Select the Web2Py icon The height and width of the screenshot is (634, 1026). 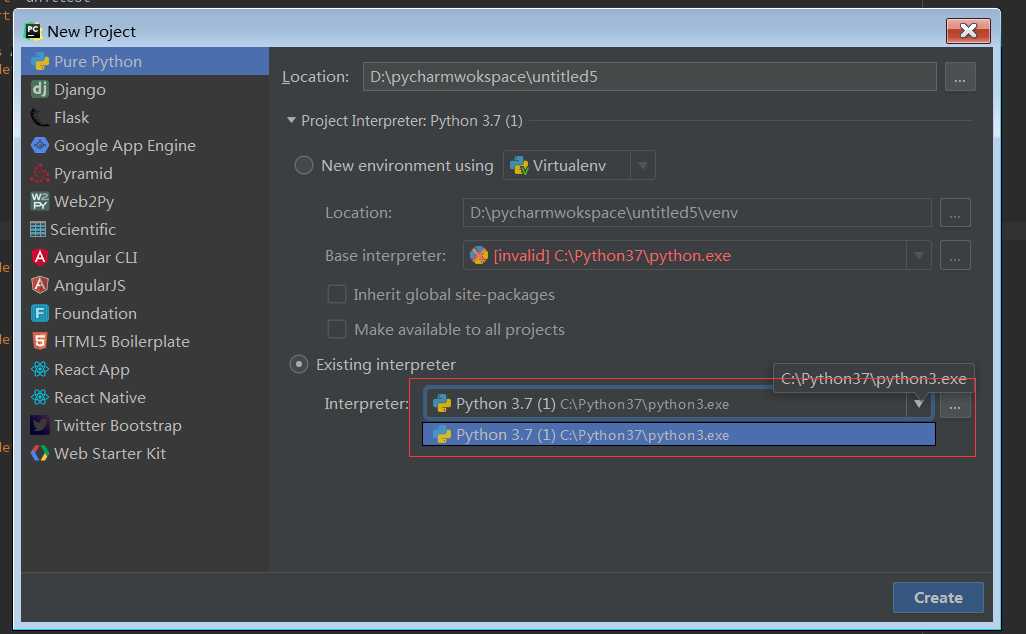click(x=39, y=201)
